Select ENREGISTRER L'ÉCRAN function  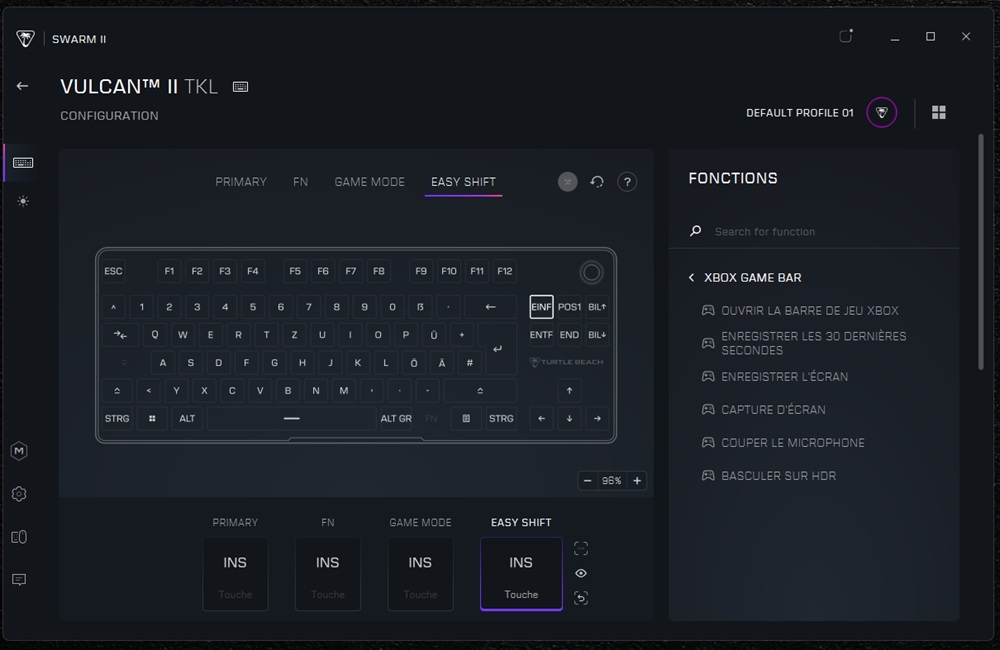tap(785, 376)
